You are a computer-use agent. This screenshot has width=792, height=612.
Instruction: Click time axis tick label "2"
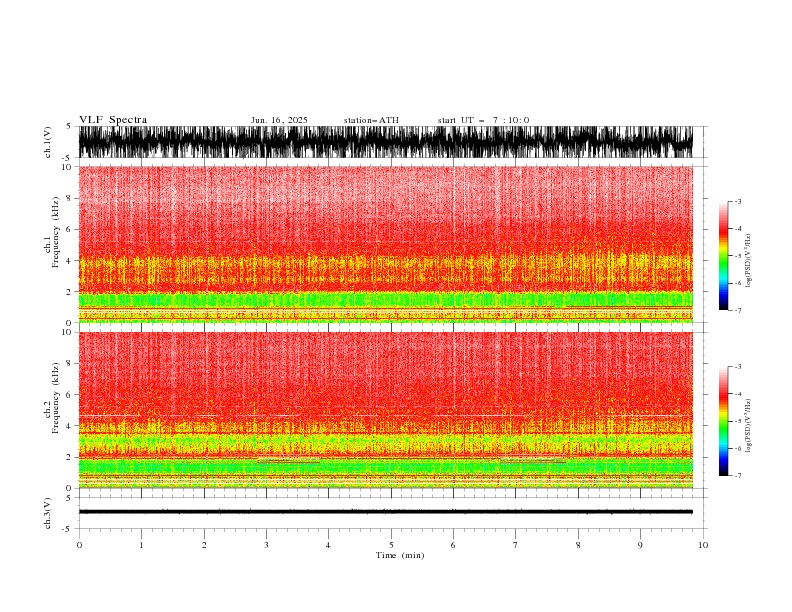pos(205,545)
